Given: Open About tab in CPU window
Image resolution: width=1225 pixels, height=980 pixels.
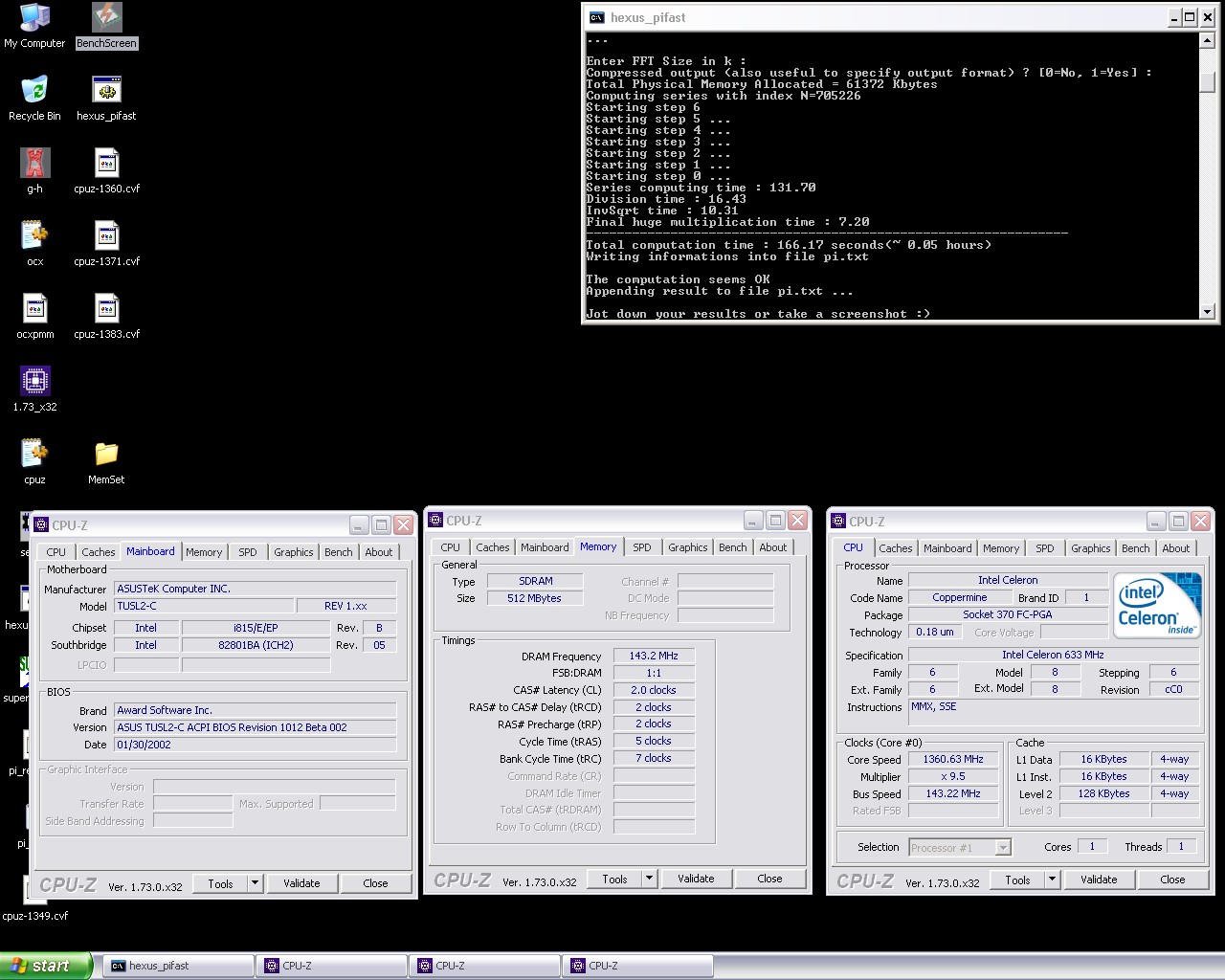Looking at the screenshot, I should (1176, 548).
